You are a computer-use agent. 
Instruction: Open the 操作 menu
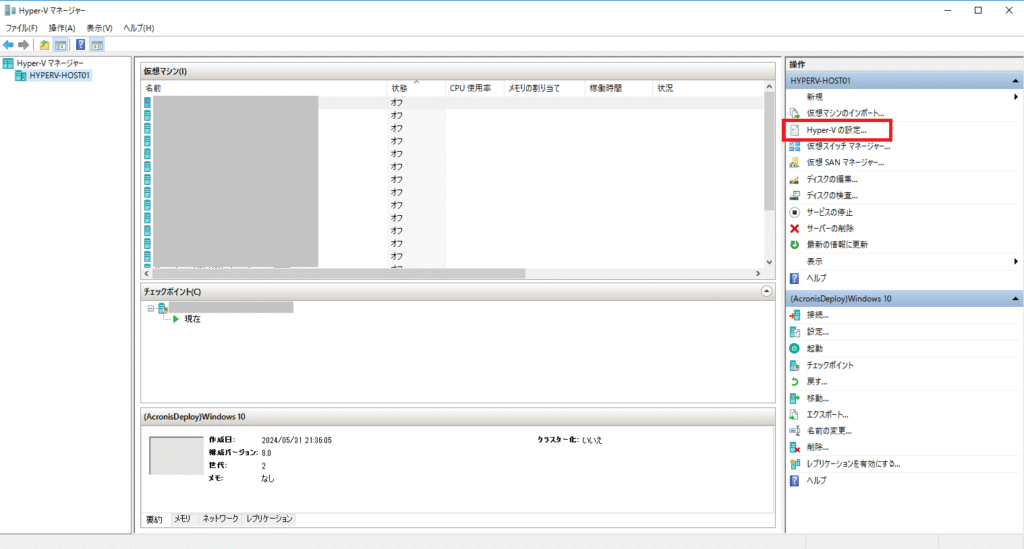coord(62,28)
